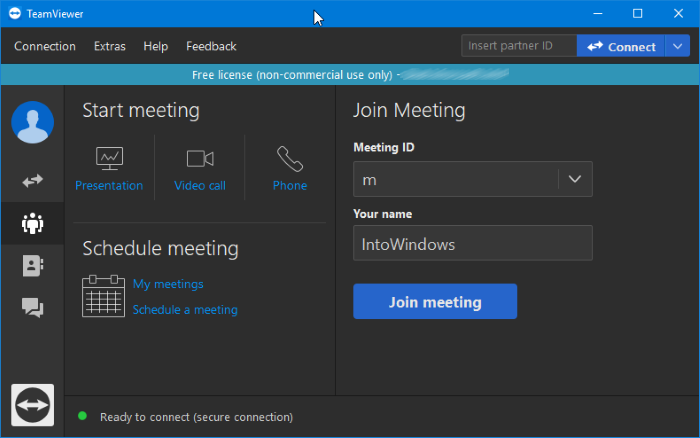
Task: Open the Help menu
Action: [155, 46]
